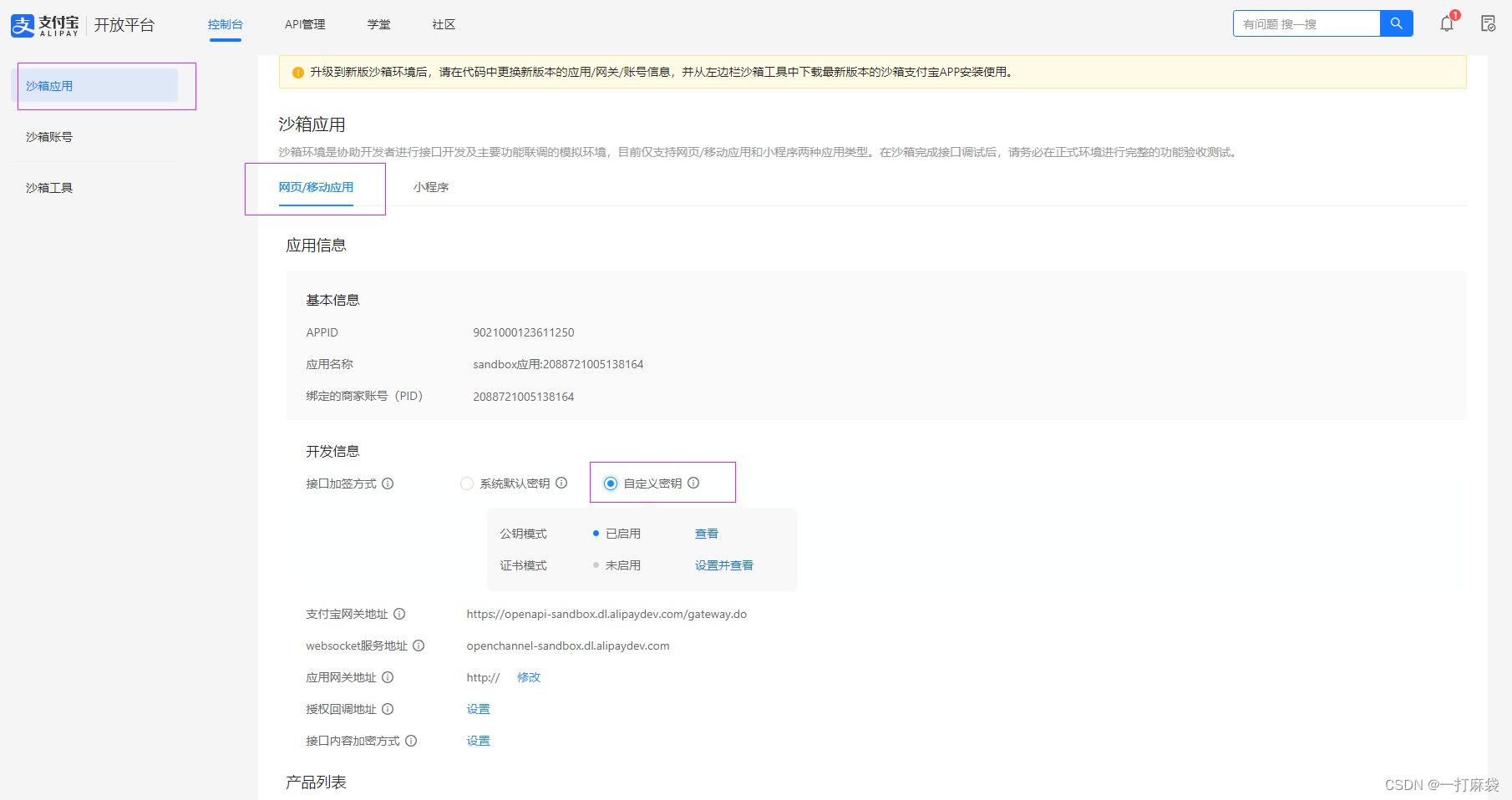This screenshot has height=800, width=1512.
Task: Click 查看 to view the public key
Action: point(706,533)
